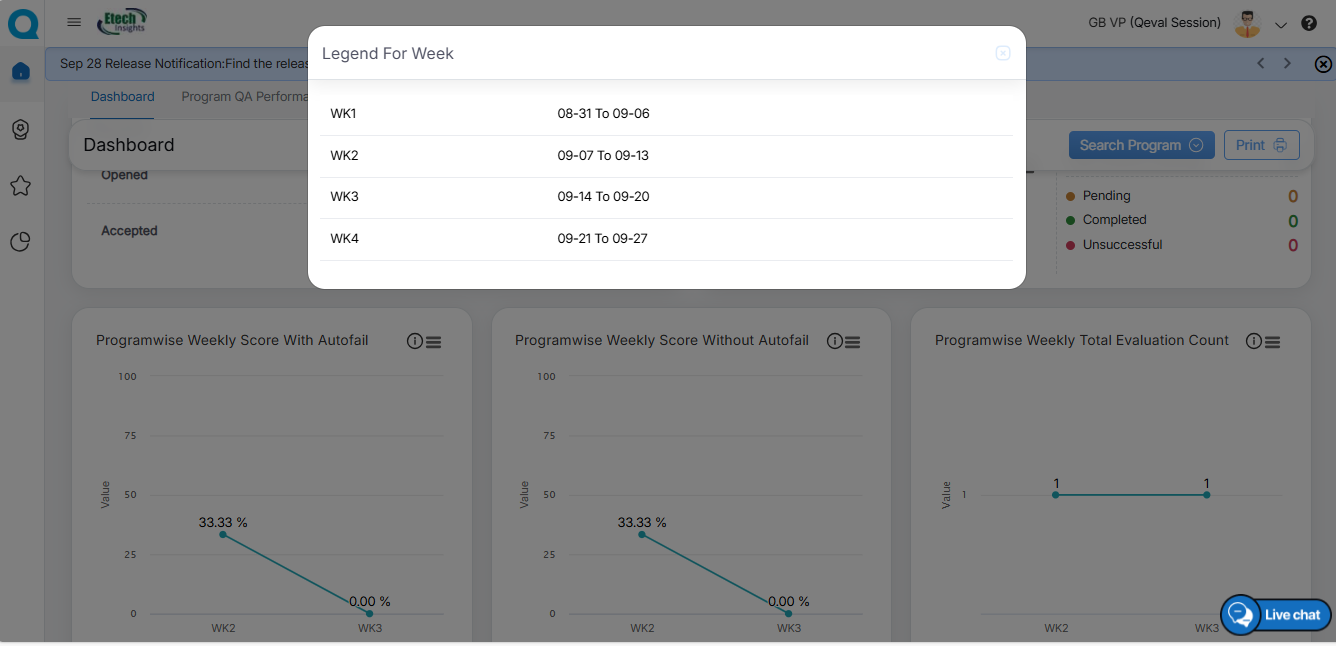Switch to Program QA Performance tab
The height and width of the screenshot is (646, 1336).
(244, 97)
